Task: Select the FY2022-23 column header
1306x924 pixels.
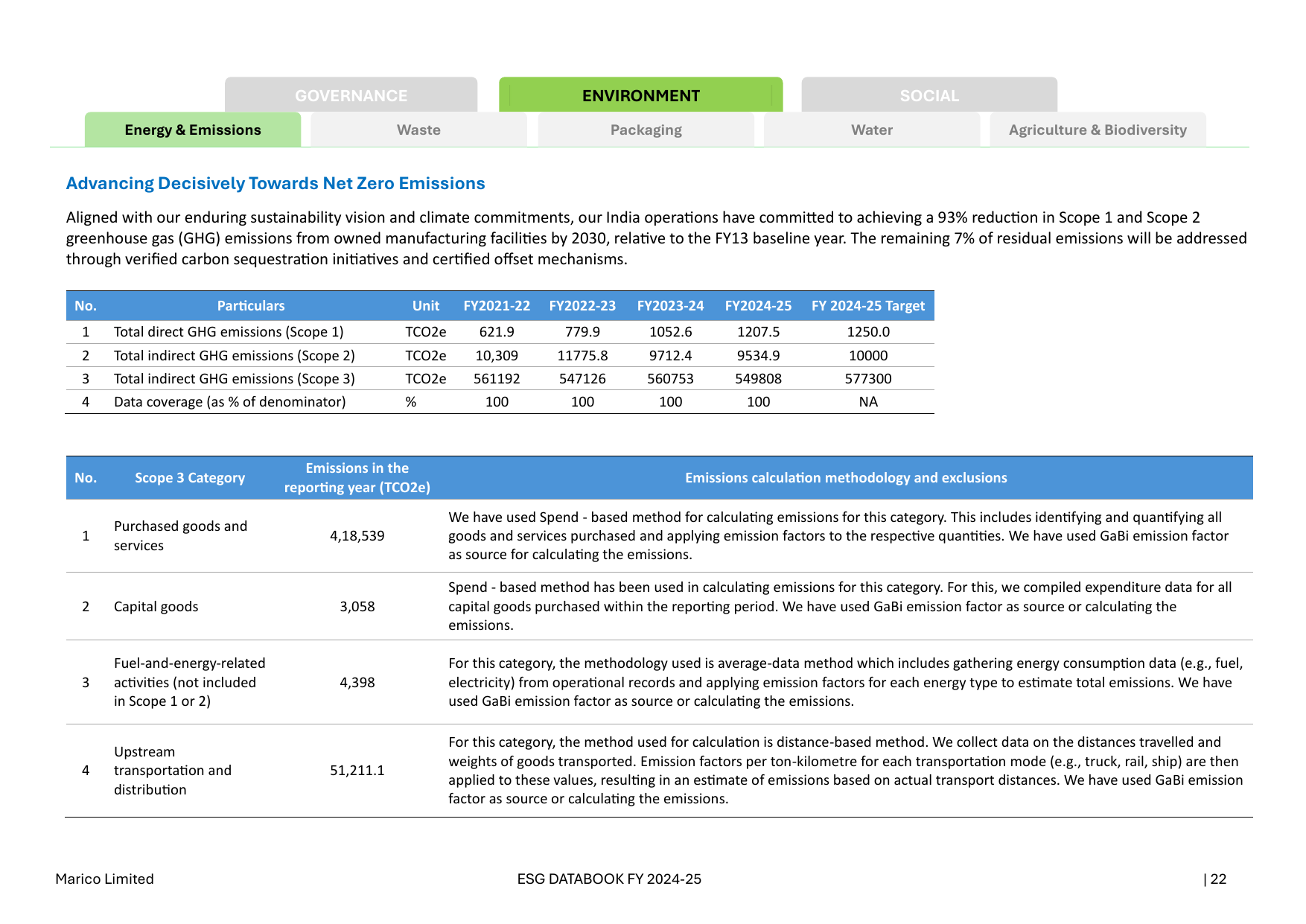Action: [582, 306]
